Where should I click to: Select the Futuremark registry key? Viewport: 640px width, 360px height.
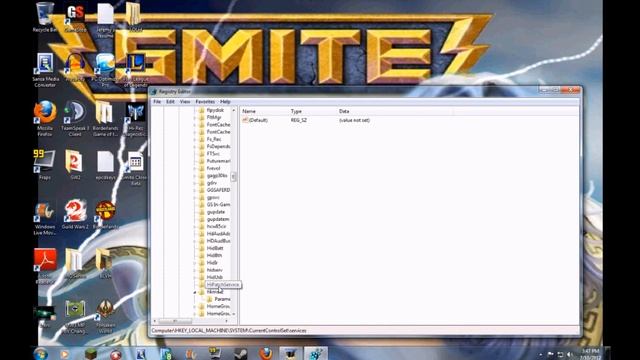(x=218, y=161)
